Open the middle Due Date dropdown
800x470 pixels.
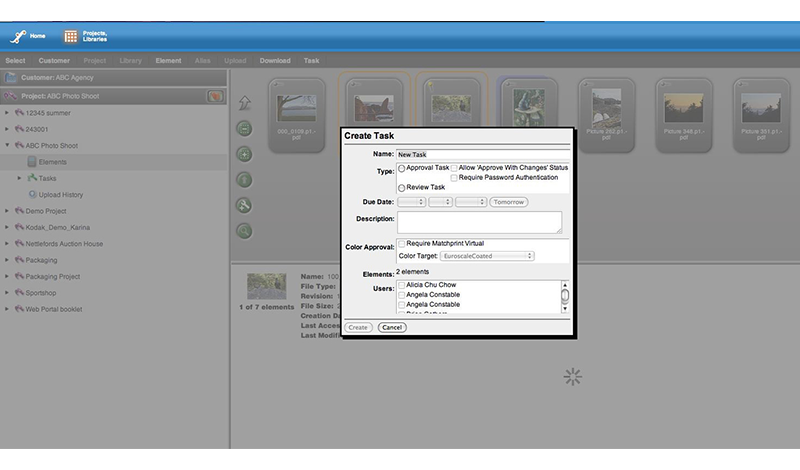tap(440, 202)
